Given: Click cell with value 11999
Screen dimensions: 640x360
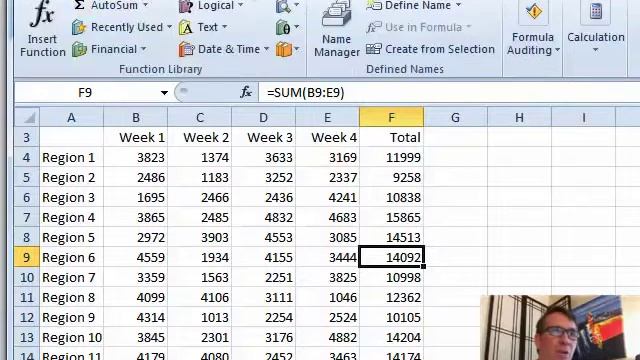Looking at the screenshot, I should [x=391, y=158].
